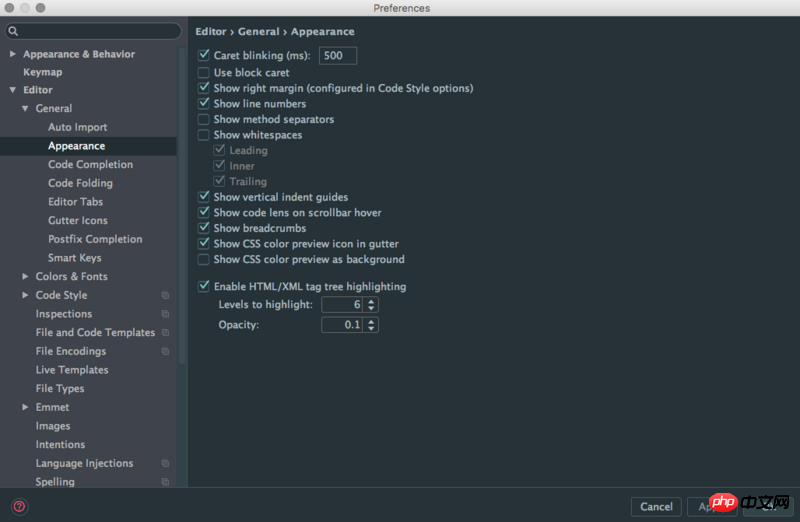This screenshot has height=522, width=800.
Task: Toggle the Trailing whitespace checkbox
Action: (219, 181)
